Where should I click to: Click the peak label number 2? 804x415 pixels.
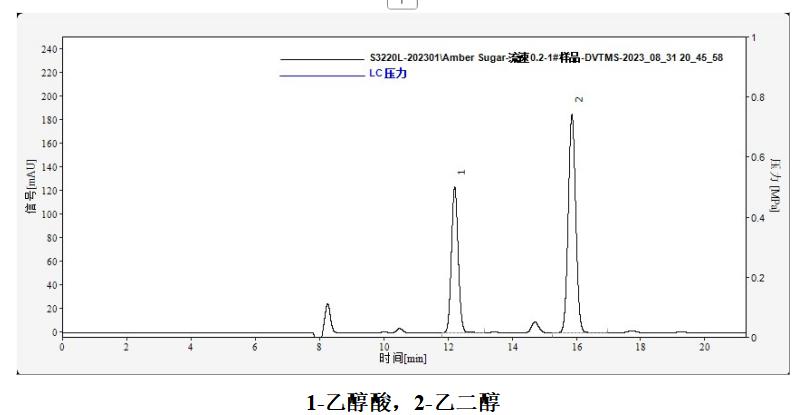click(x=579, y=99)
